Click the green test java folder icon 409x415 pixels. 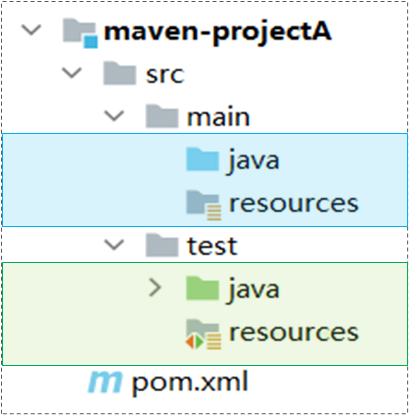(x=203, y=288)
